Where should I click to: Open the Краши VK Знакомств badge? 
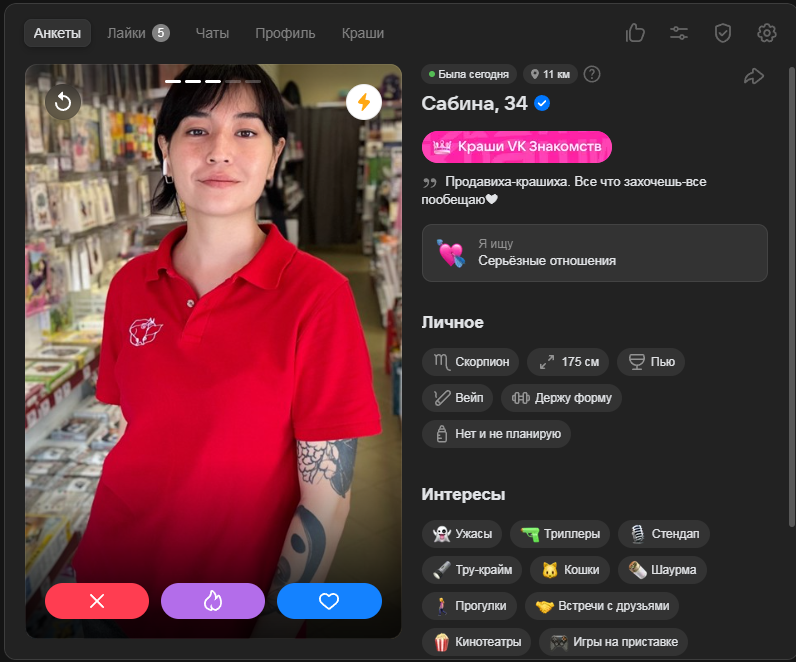pos(517,147)
